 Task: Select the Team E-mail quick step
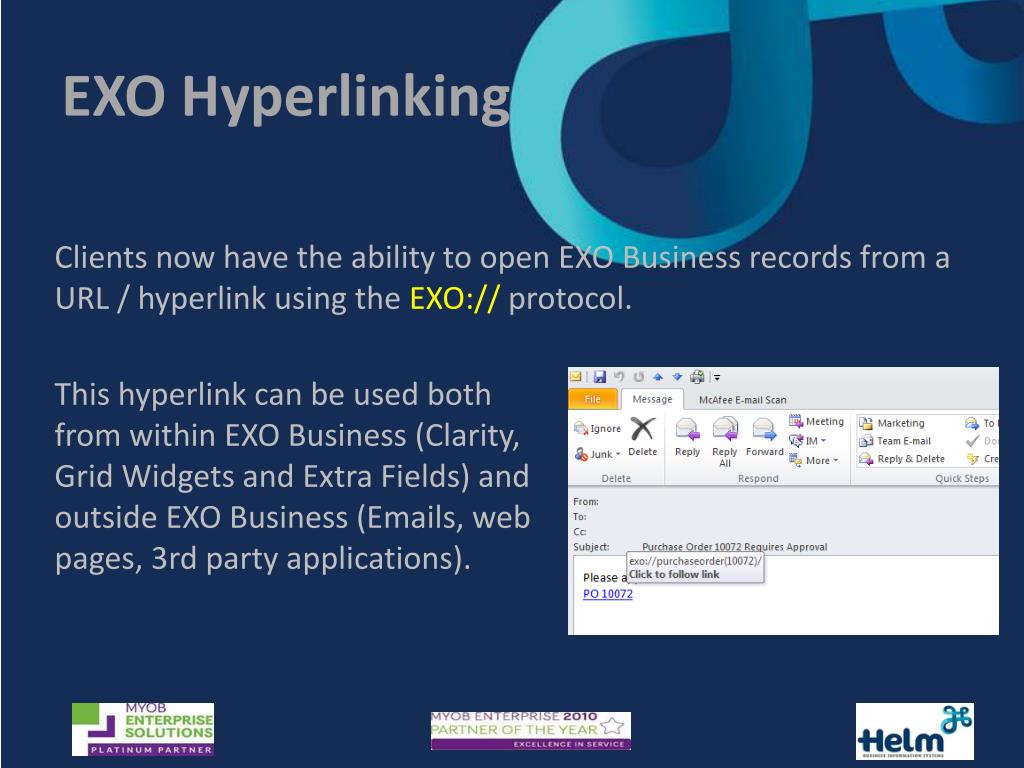895,441
